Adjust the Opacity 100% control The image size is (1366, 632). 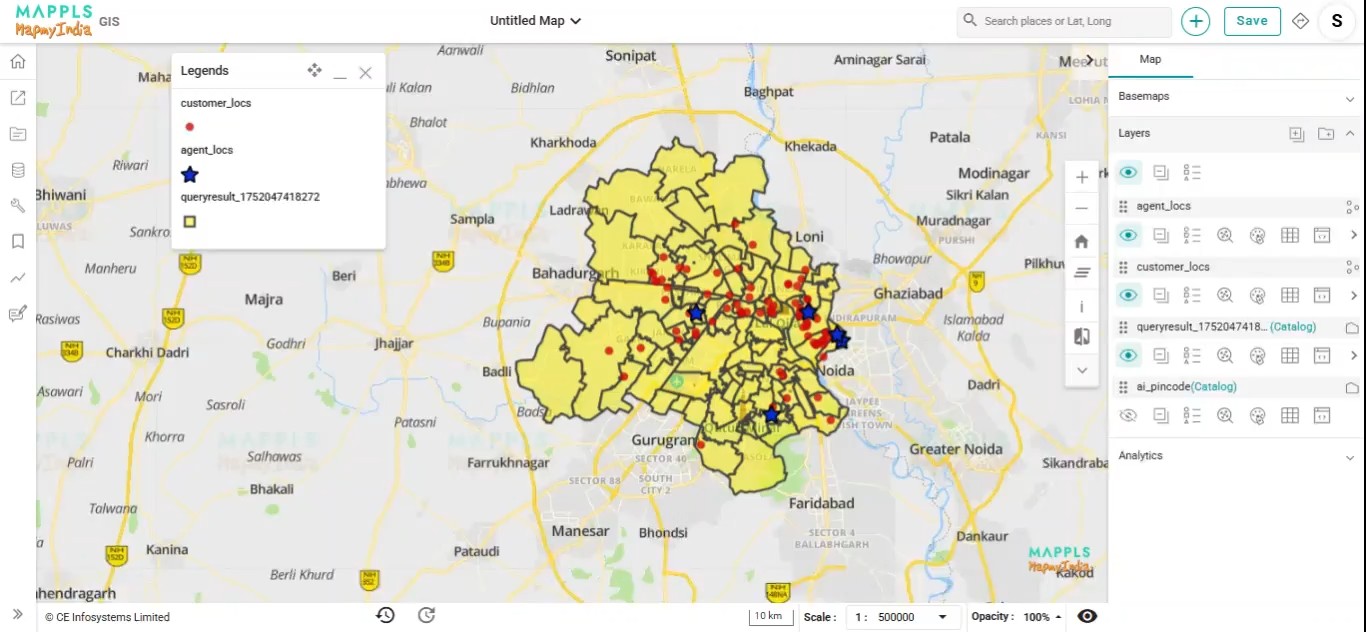click(x=1042, y=617)
